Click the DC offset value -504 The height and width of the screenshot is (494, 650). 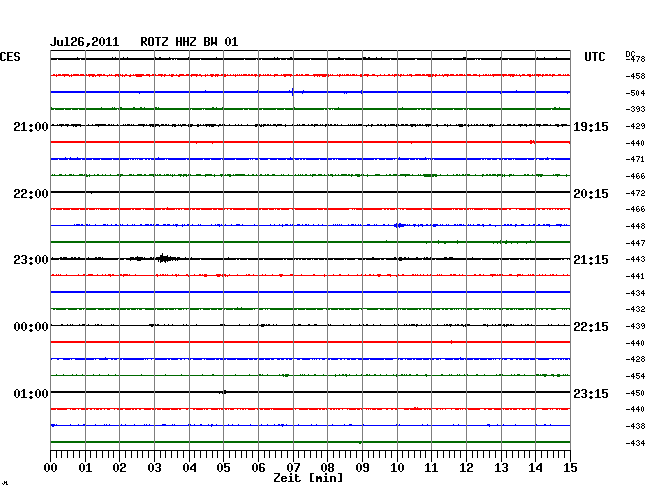635,93
